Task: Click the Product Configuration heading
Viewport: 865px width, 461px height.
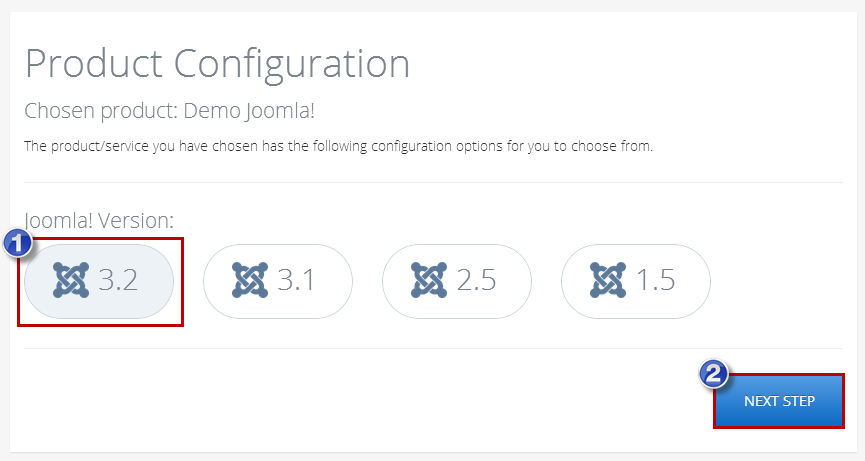Action: (x=217, y=65)
